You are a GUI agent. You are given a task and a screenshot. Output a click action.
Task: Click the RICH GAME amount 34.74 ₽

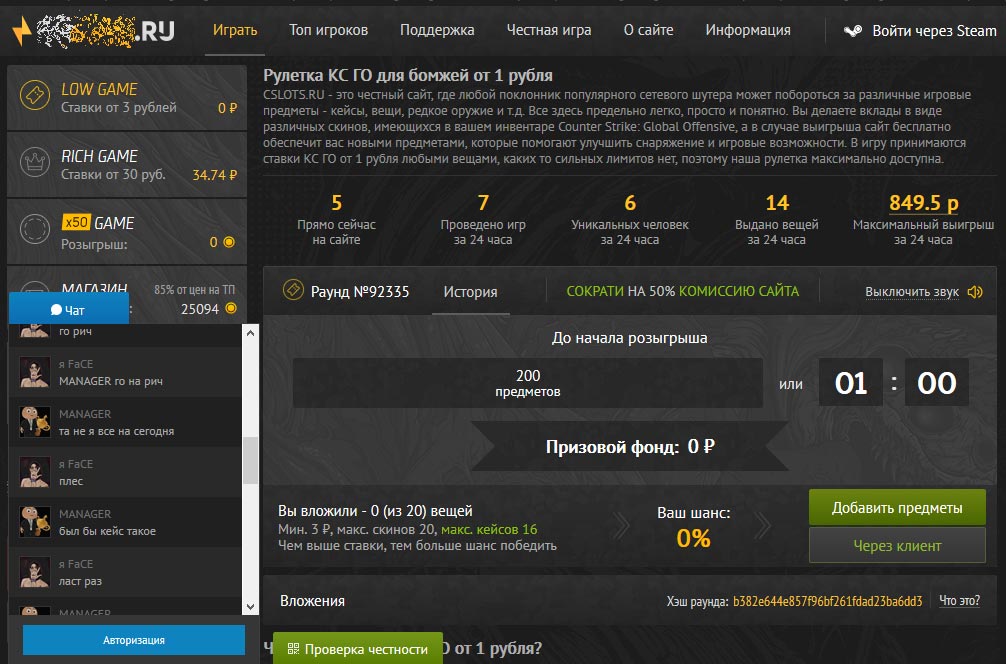(x=215, y=175)
